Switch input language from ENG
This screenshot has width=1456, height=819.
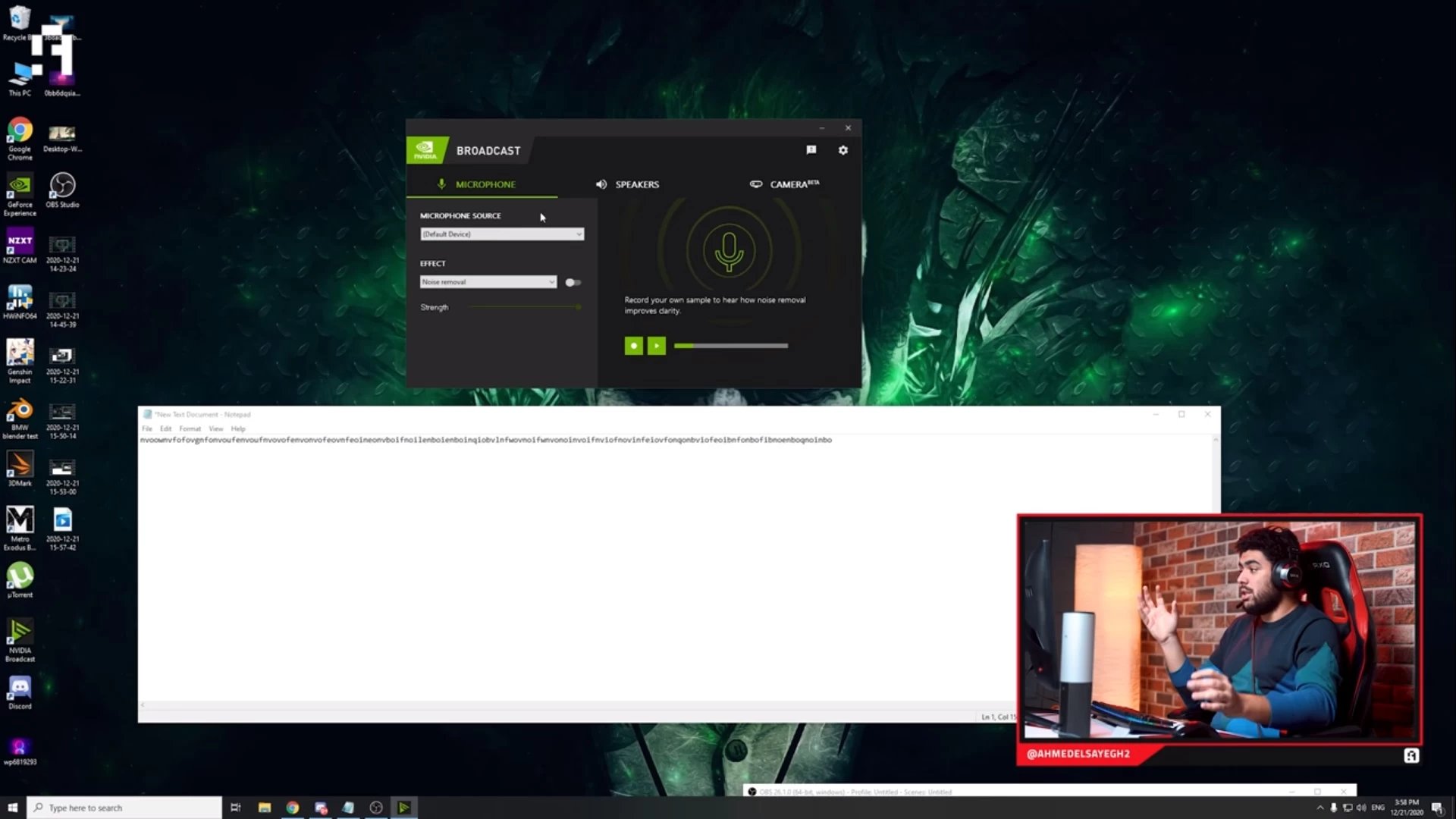pyautogui.click(x=1378, y=808)
